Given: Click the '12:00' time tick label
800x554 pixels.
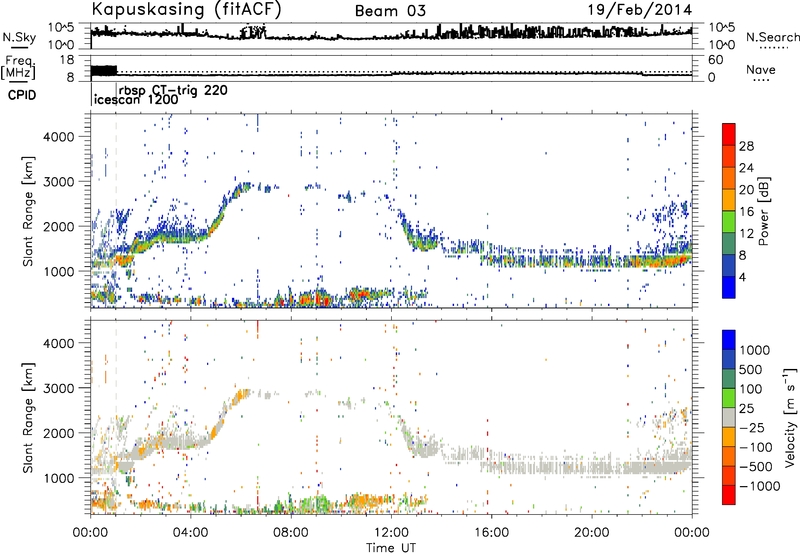Looking at the screenshot, I should (391, 533).
